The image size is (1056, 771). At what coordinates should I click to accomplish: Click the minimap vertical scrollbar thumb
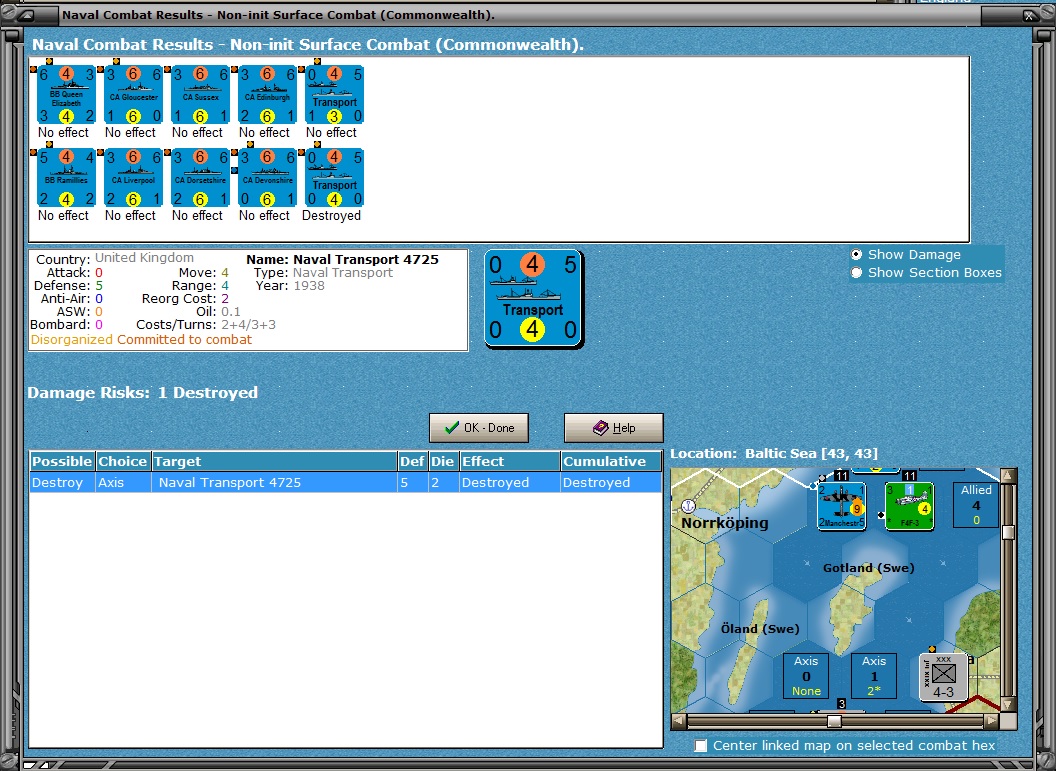(x=1008, y=533)
